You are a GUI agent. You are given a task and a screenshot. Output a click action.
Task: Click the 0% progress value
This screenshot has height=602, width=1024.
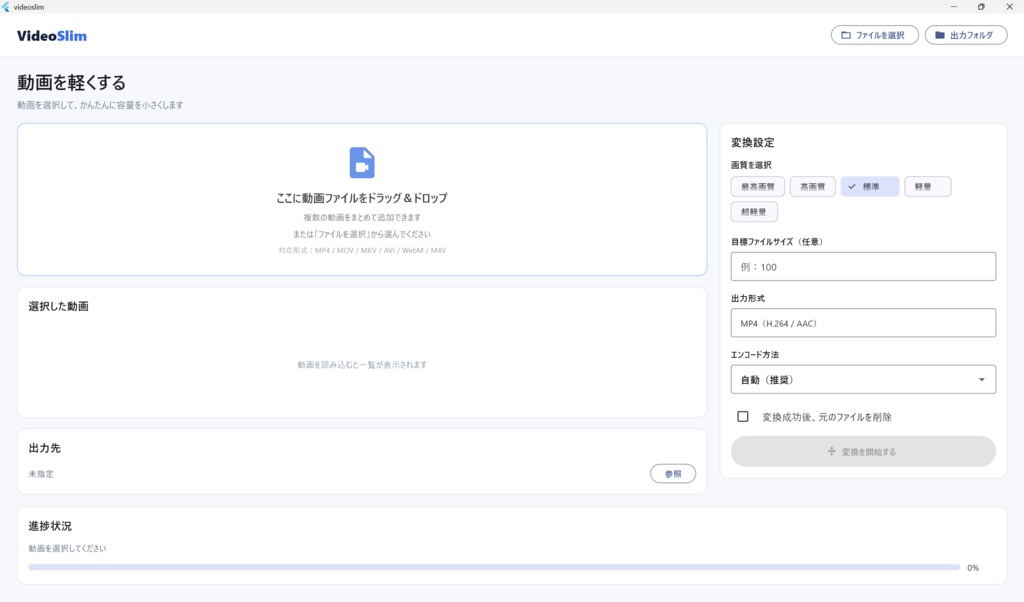tap(973, 568)
